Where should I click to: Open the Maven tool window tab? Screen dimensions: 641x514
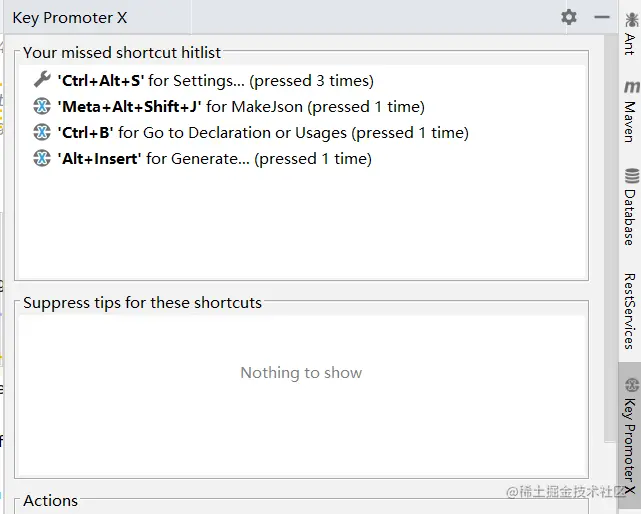pyautogui.click(x=630, y=111)
